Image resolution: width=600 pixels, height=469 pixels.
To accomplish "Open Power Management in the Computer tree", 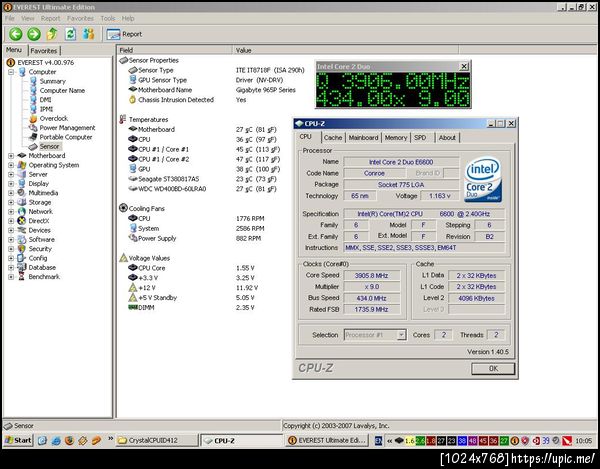I will 67,127.
